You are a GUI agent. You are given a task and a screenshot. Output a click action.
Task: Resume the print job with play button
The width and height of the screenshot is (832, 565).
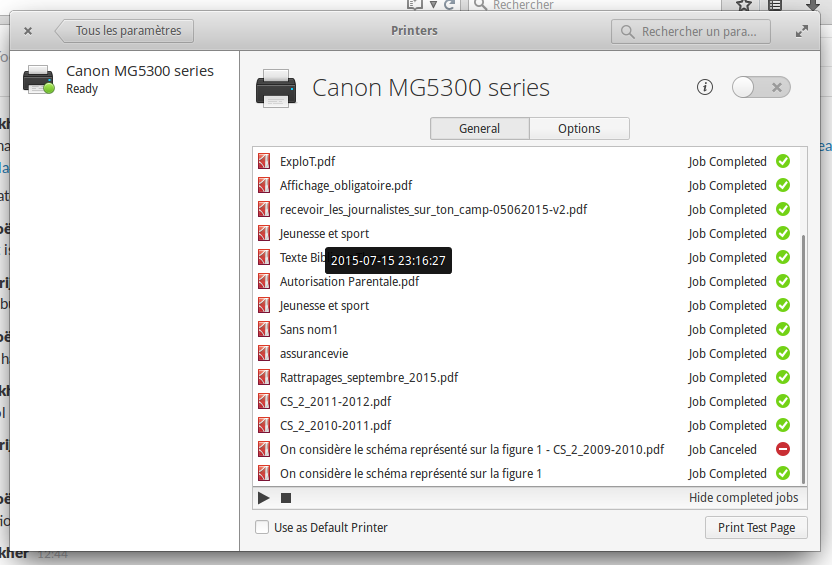pos(264,498)
